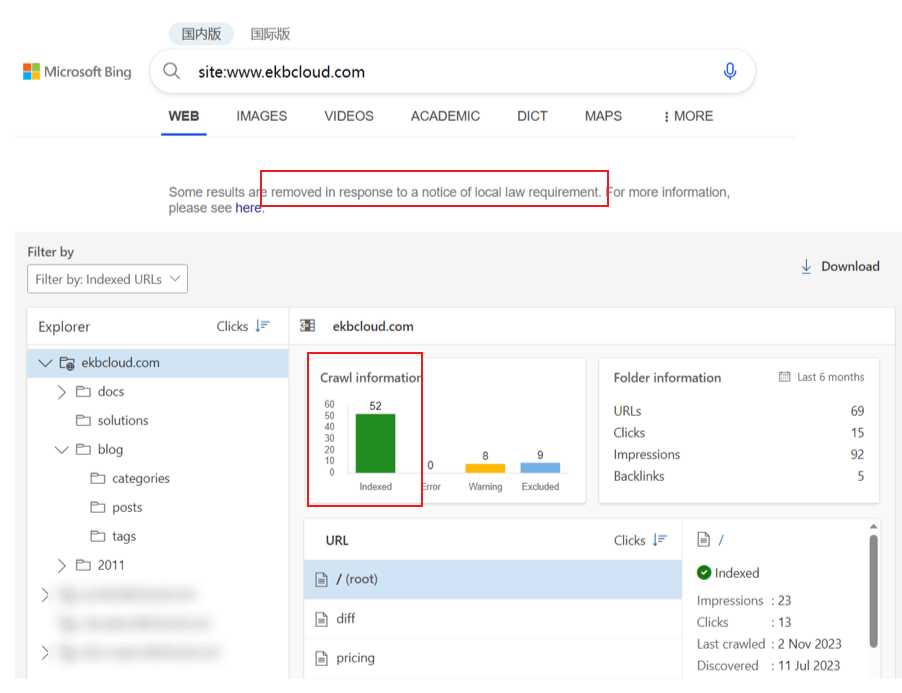The width and height of the screenshot is (902, 693).
Task: Click the details panel page icon
Action: pyautogui.click(x=703, y=539)
